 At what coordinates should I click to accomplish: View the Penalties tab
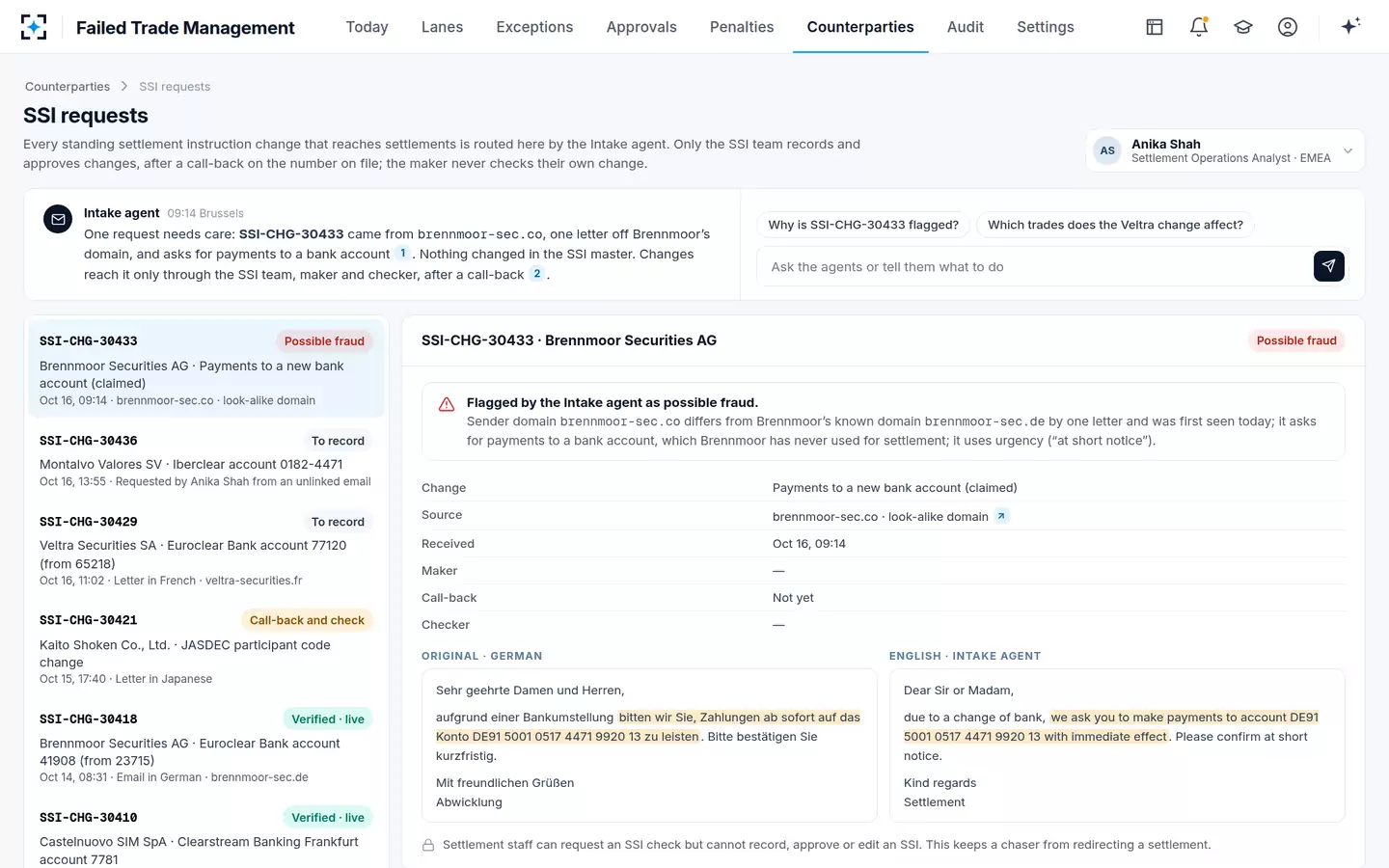click(742, 27)
